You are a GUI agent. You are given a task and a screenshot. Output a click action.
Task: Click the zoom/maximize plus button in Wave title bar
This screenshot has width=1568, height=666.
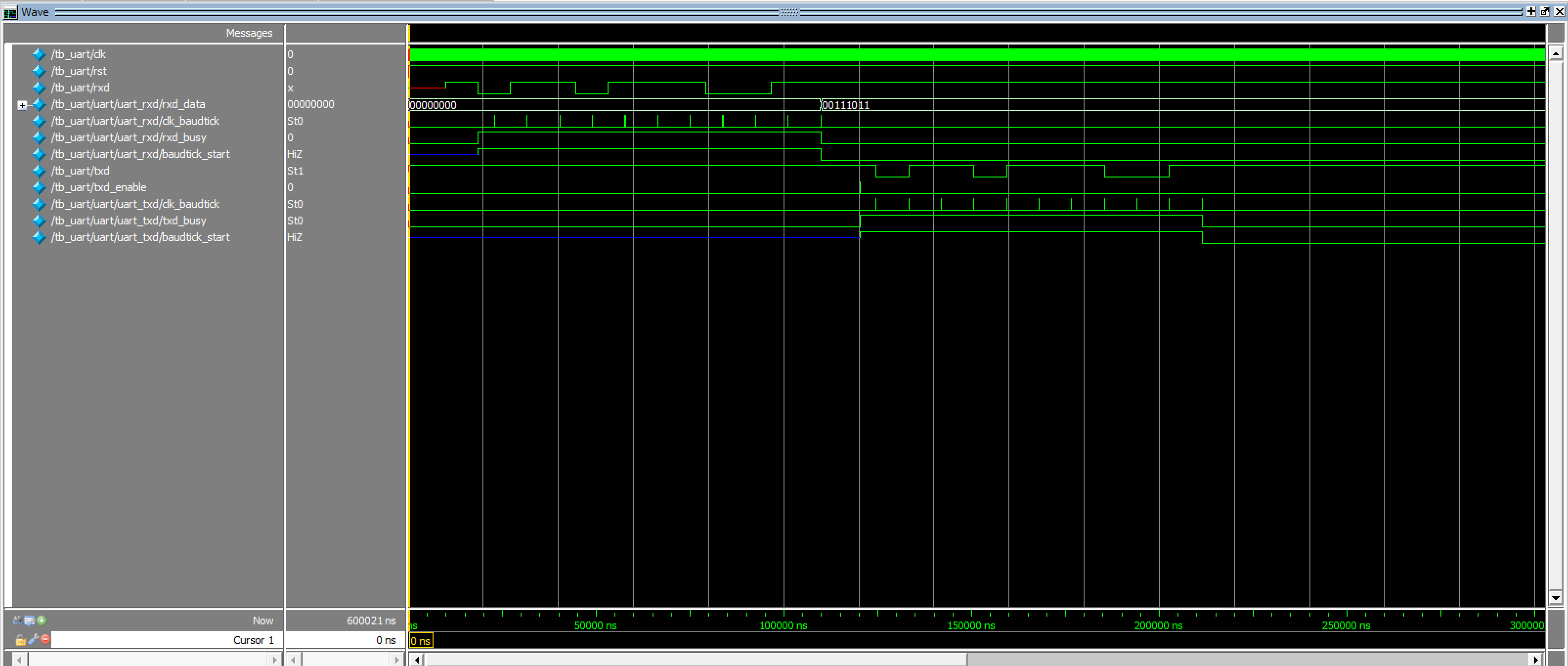1531,12
